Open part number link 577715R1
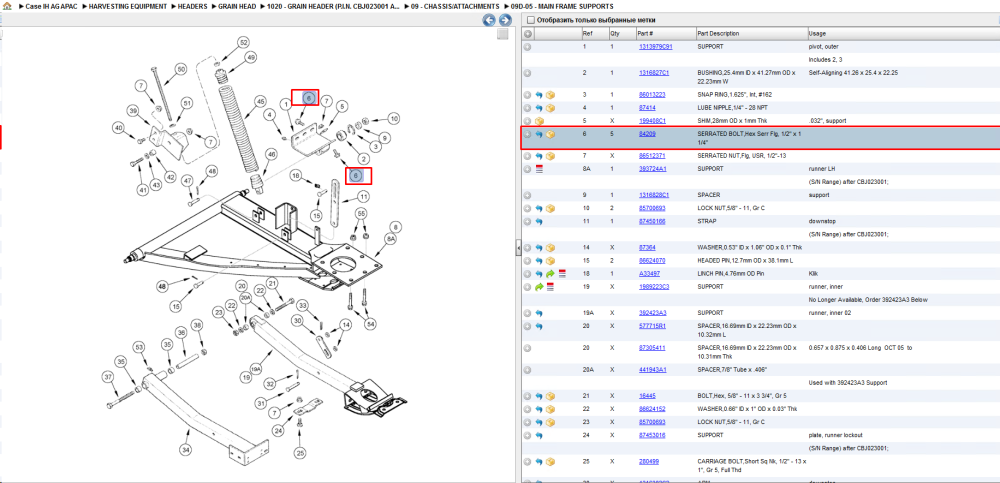The width and height of the screenshot is (1000, 483). click(652, 326)
